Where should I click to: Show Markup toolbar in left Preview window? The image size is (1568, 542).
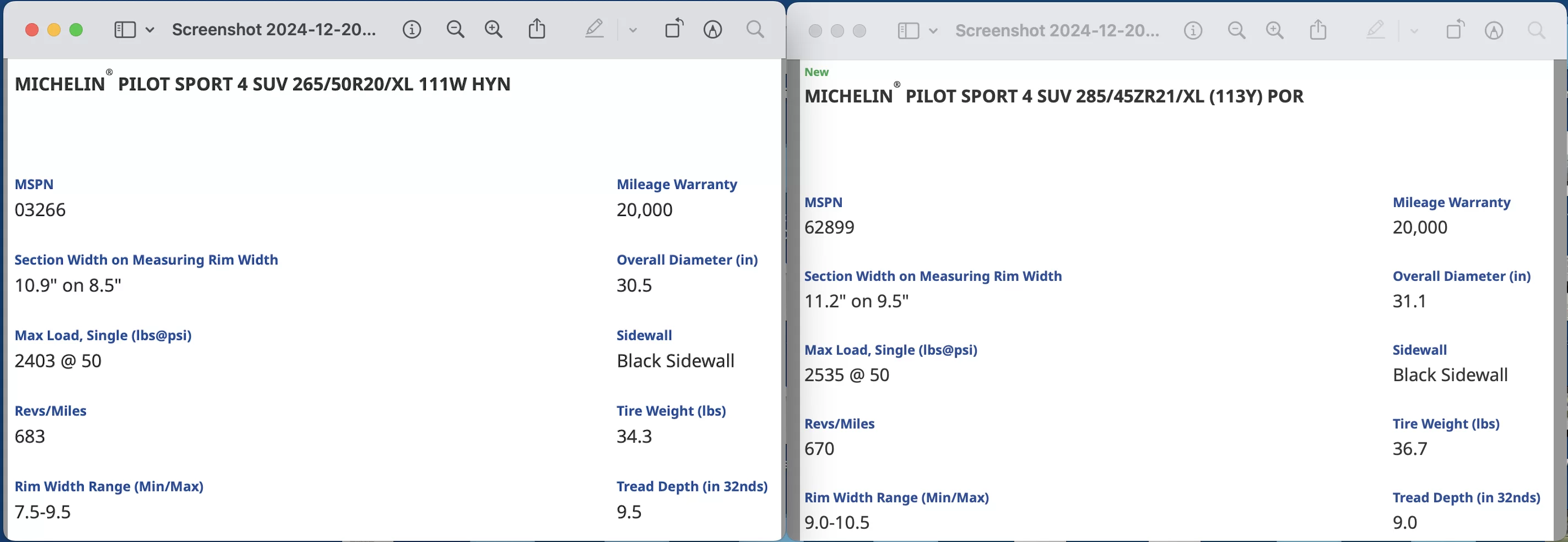coord(713,29)
